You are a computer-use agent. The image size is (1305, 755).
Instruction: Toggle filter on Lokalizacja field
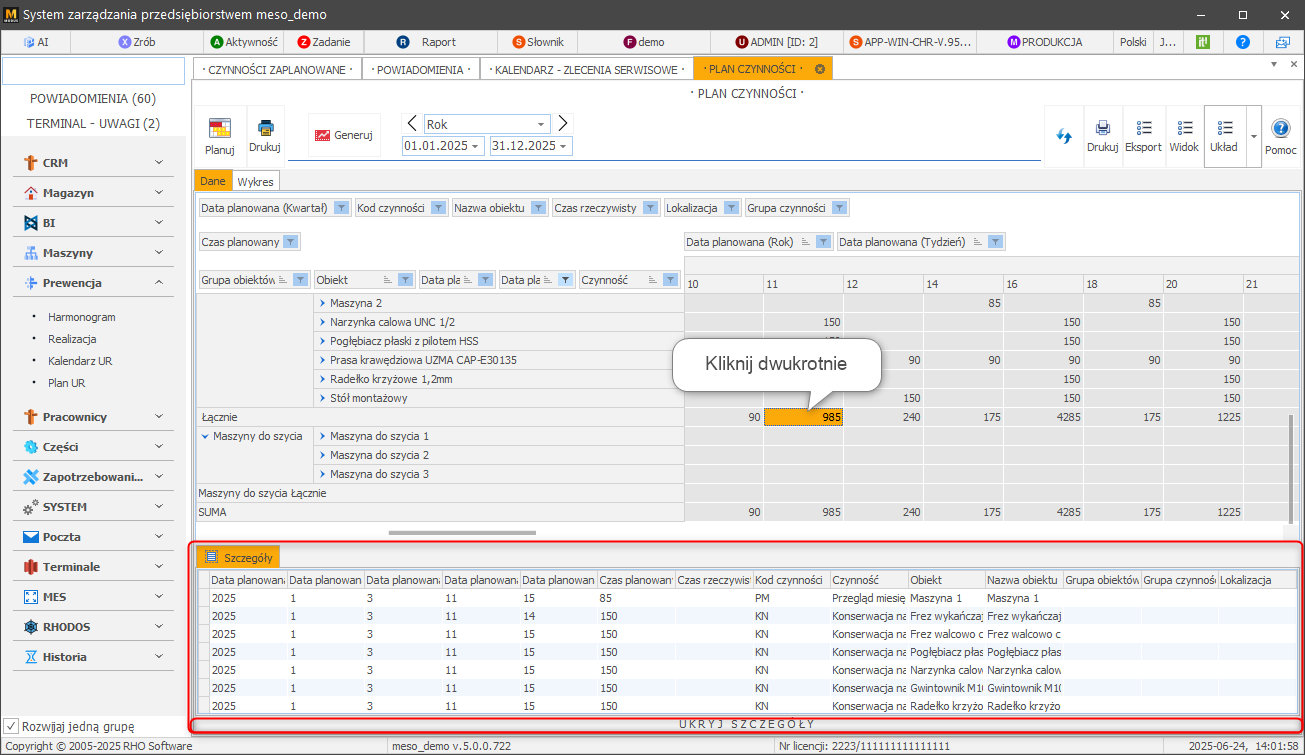pyautogui.click(x=732, y=208)
